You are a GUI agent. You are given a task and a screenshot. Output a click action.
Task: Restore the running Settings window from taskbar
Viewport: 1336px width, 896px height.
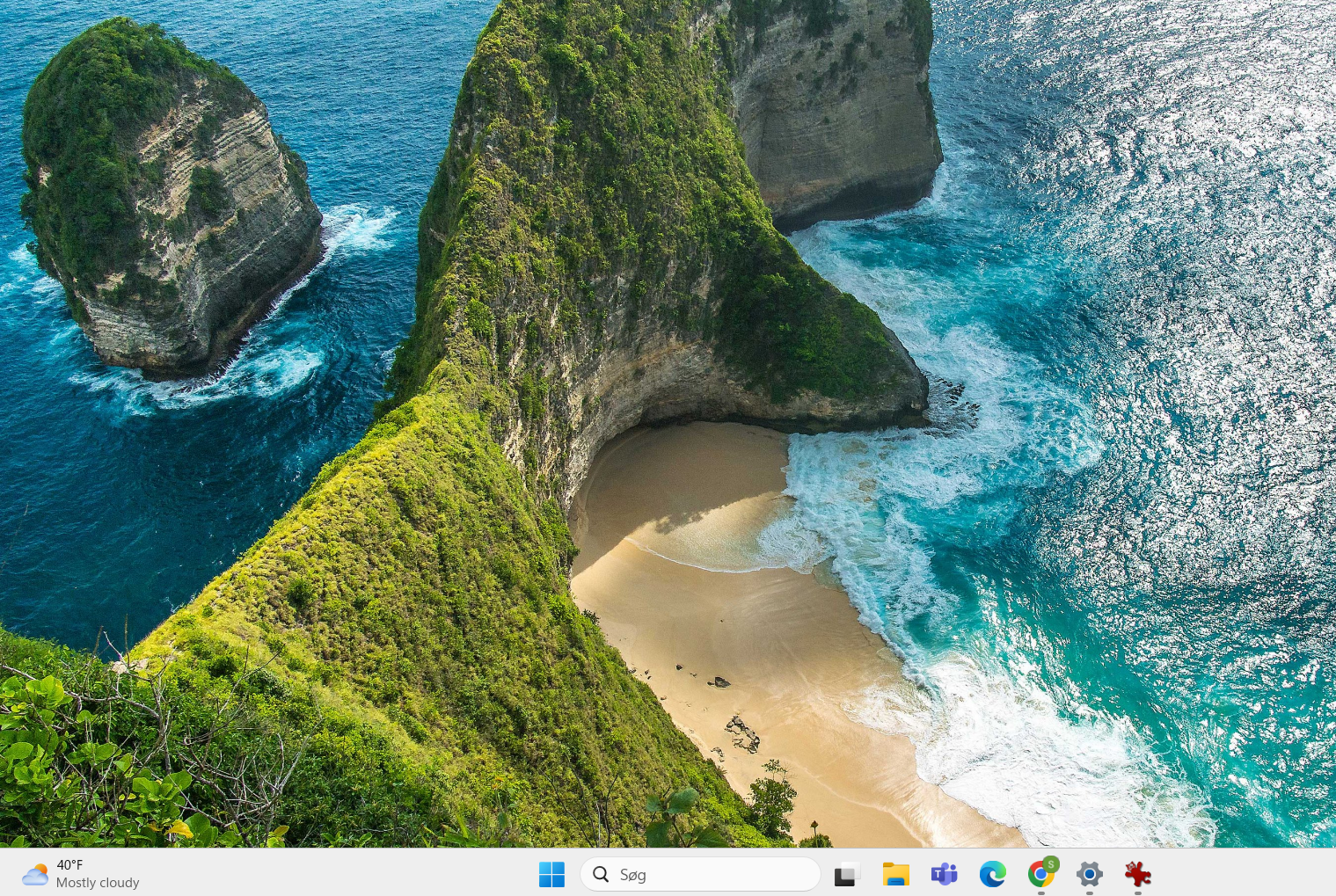tap(1089, 874)
